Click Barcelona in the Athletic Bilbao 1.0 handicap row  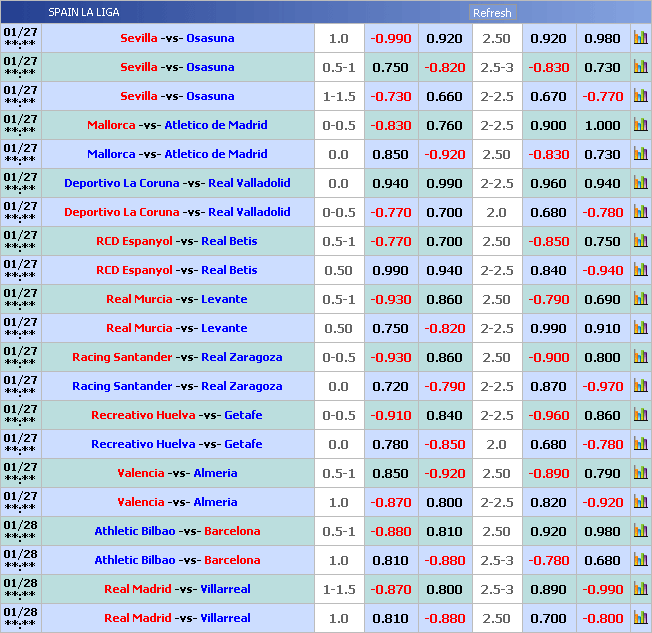[x=232, y=560]
